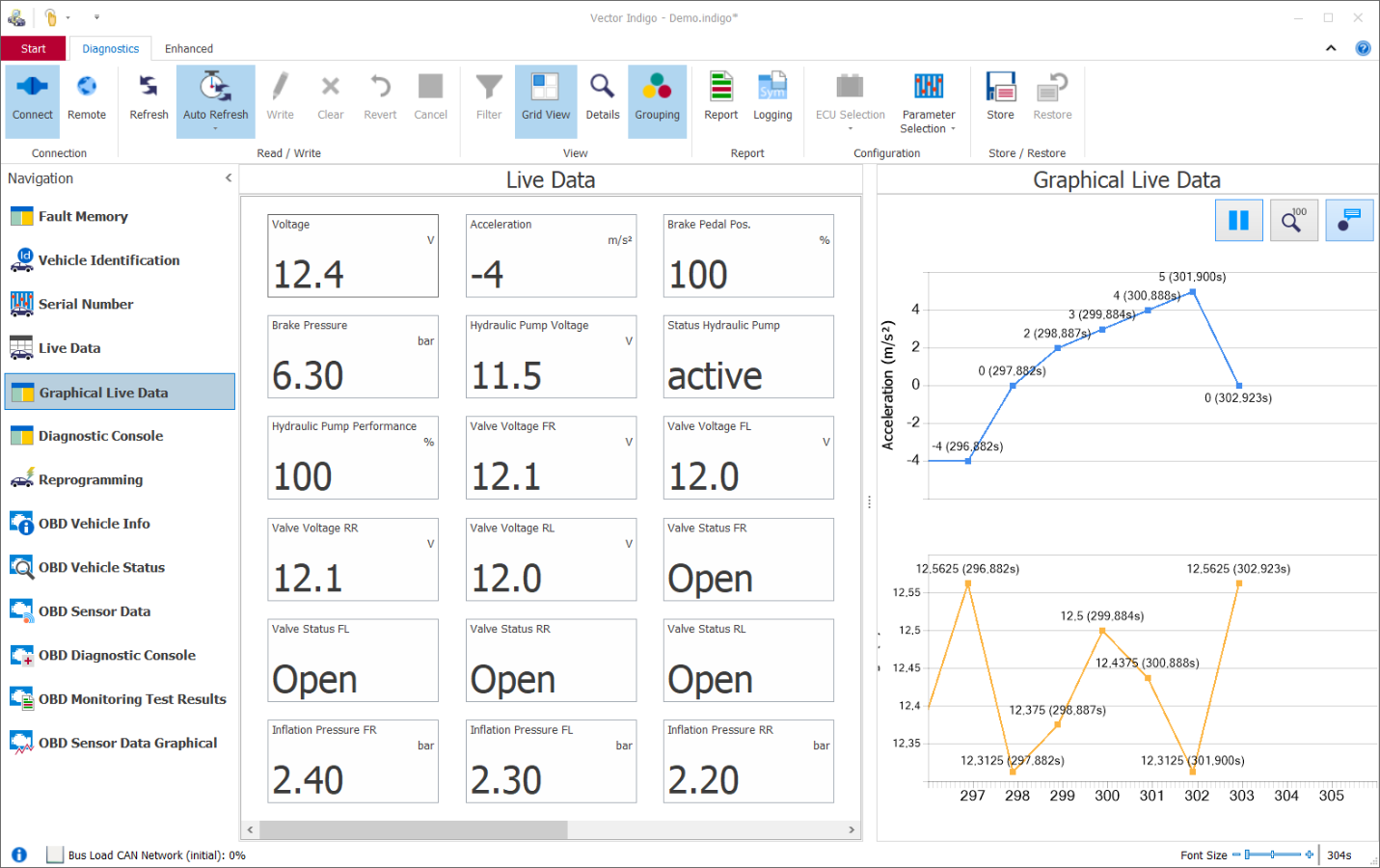Open the Remote connection tool
Screen dimensions: 1380x868
click(x=87, y=100)
